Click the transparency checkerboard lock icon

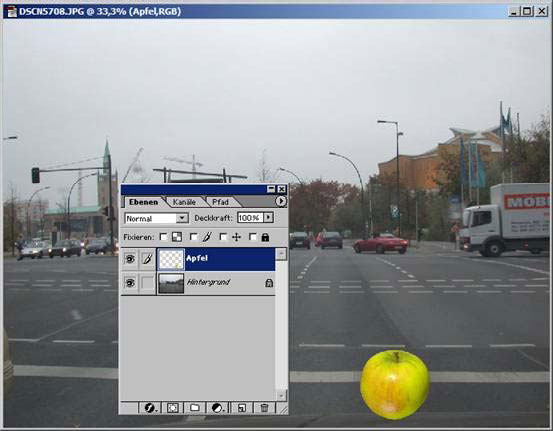[x=177, y=237]
